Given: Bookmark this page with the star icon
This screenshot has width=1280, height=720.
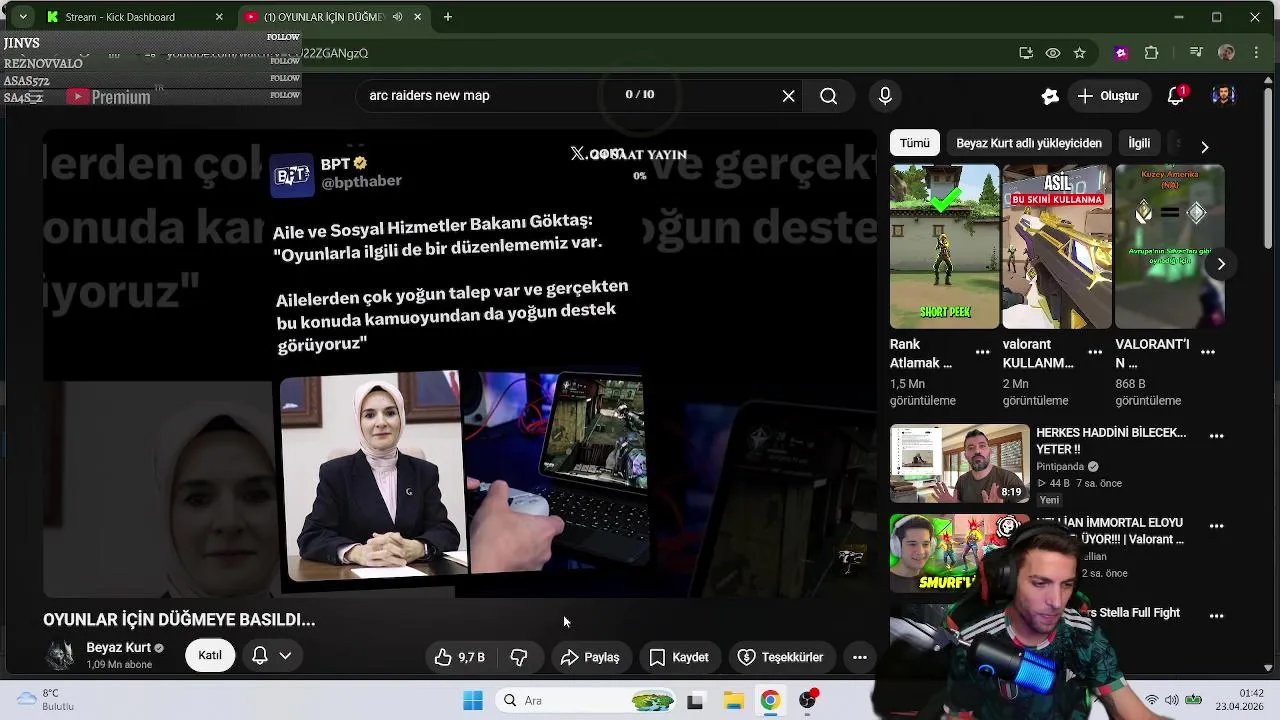Looking at the screenshot, I should (1079, 53).
